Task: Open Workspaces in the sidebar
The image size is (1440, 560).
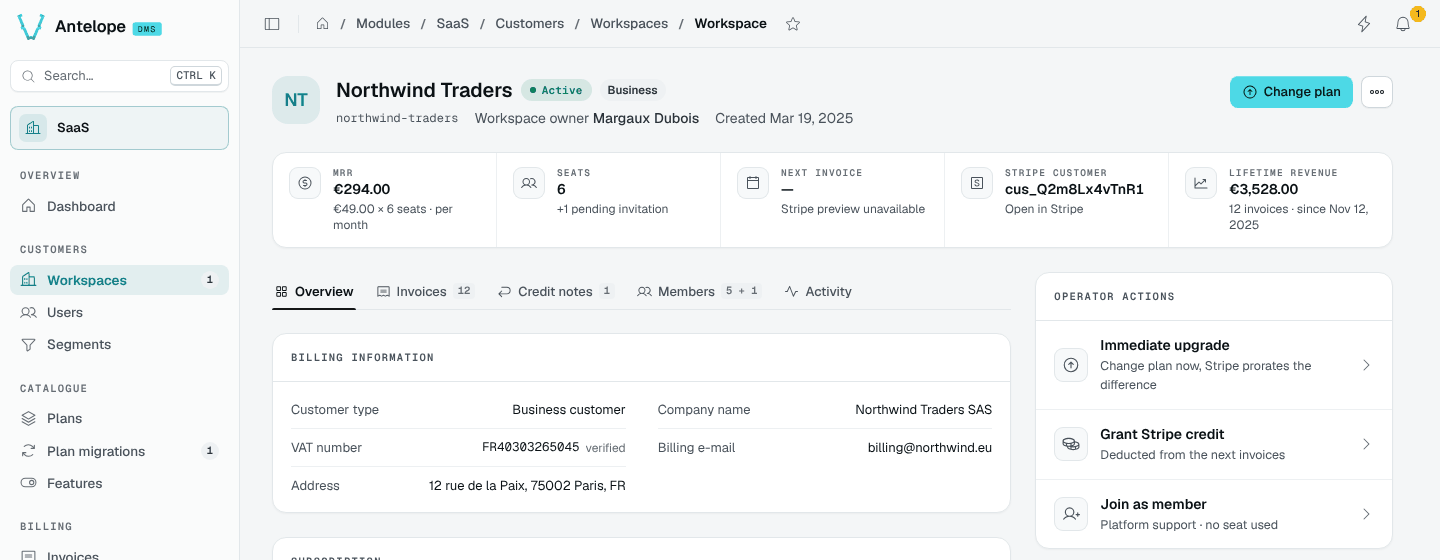Action: [x=119, y=280]
